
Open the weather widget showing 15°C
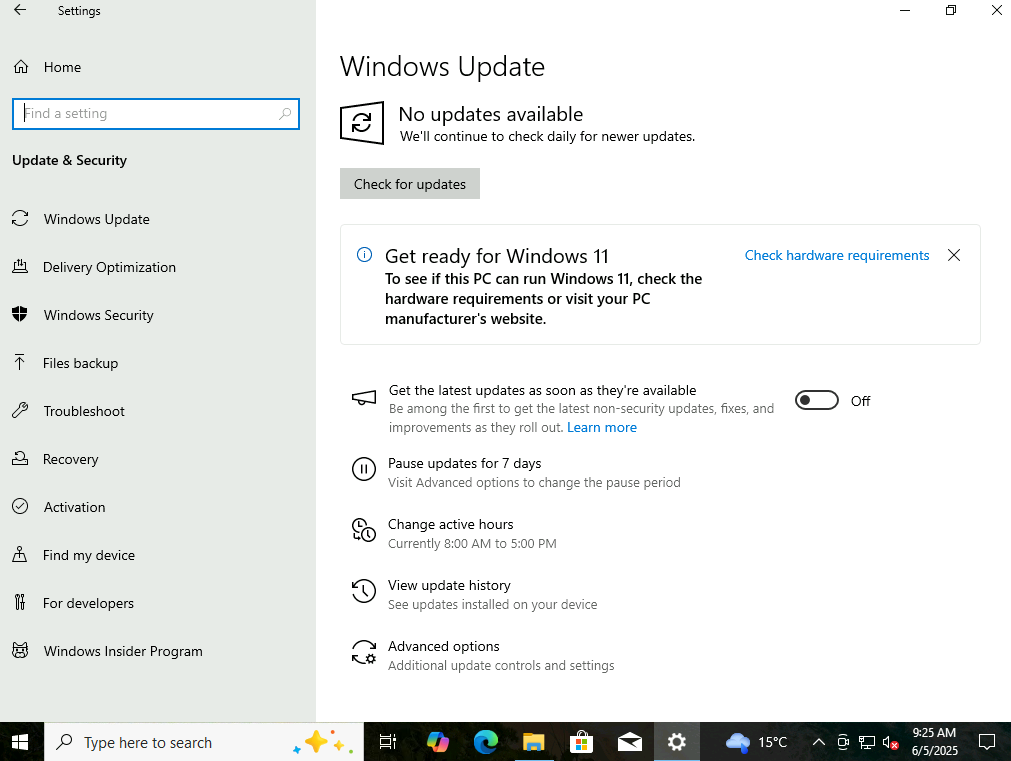[x=756, y=742]
